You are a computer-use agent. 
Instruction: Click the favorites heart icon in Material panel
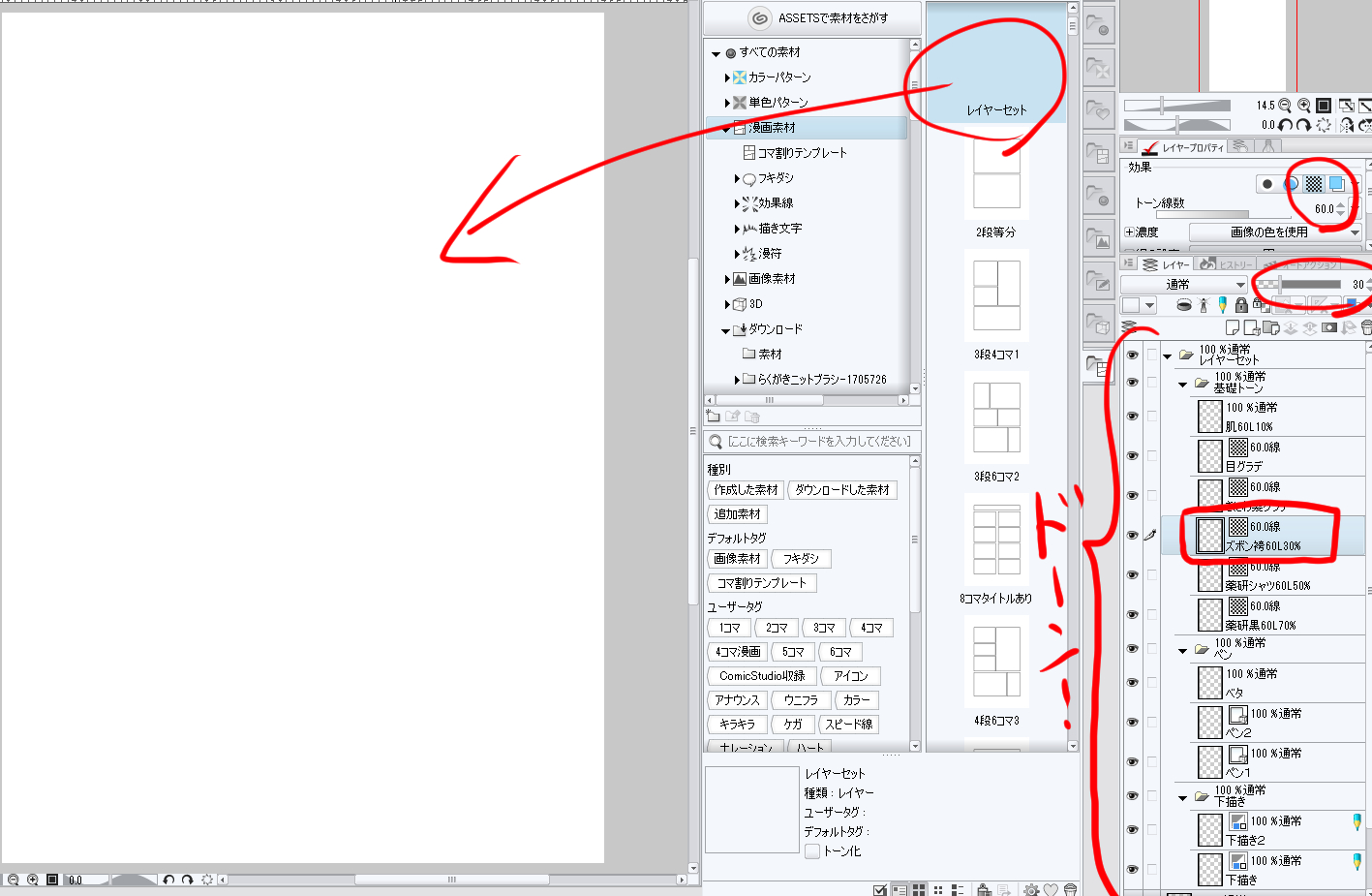coord(1051,889)
